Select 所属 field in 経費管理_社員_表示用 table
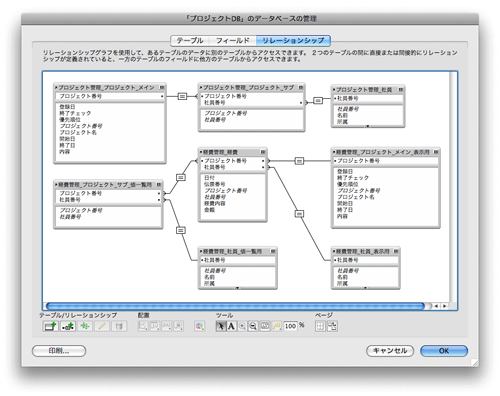The image size is (500, 396). click(x=342, y=283)
